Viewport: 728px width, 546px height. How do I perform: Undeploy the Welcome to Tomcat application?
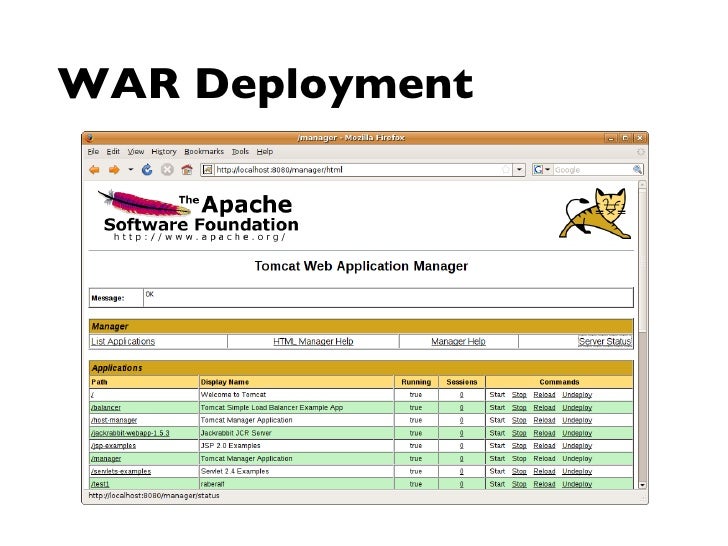click(x=577, y=395)
